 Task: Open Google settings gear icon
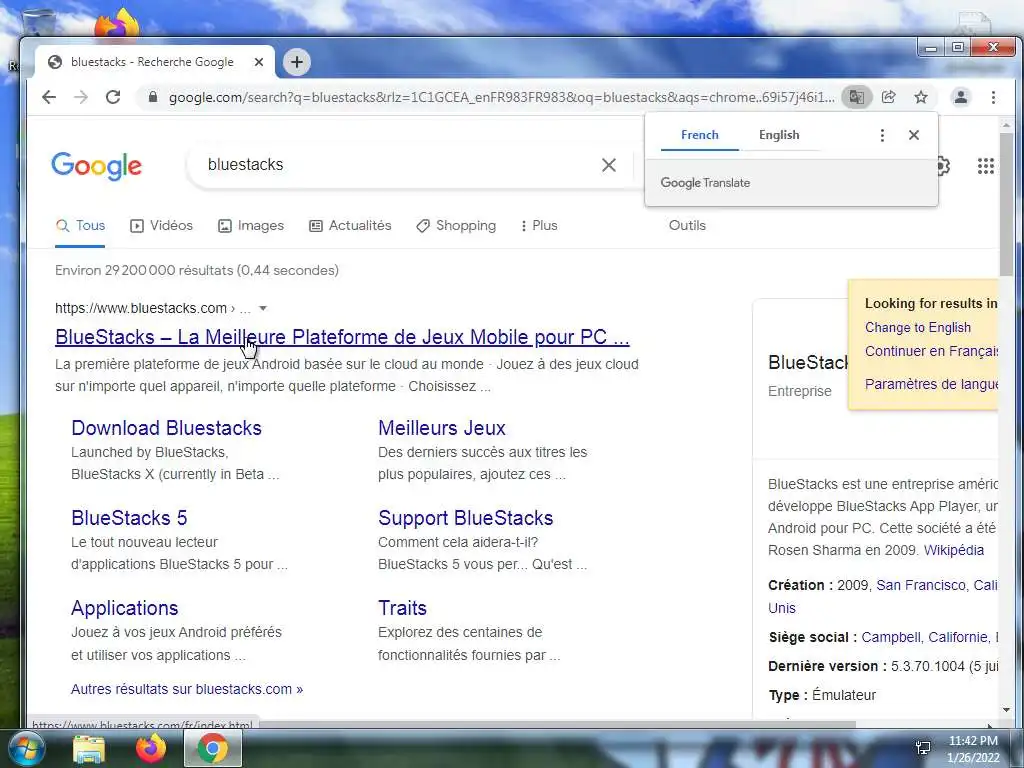click(943, 166)
